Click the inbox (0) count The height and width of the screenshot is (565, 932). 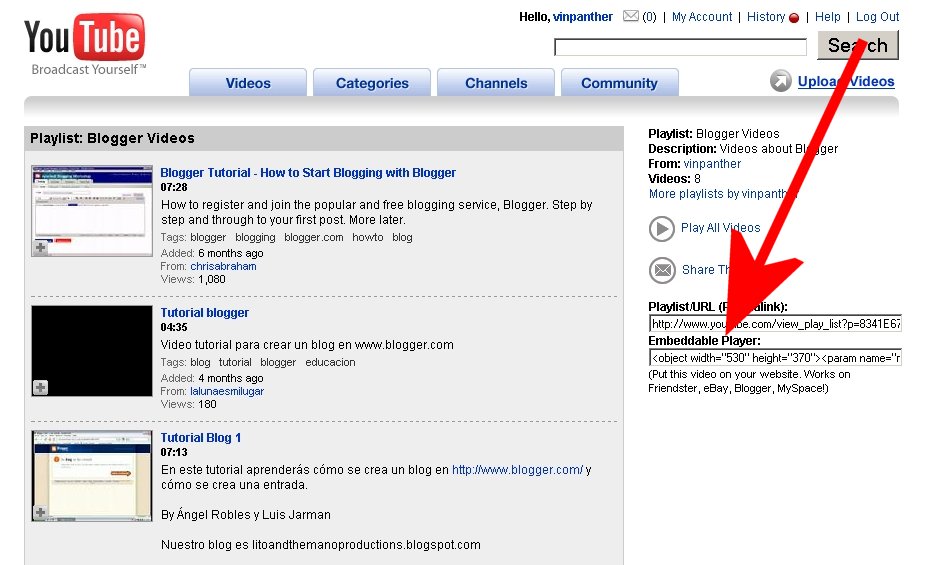pyautogui.click(x=649, y=17)
